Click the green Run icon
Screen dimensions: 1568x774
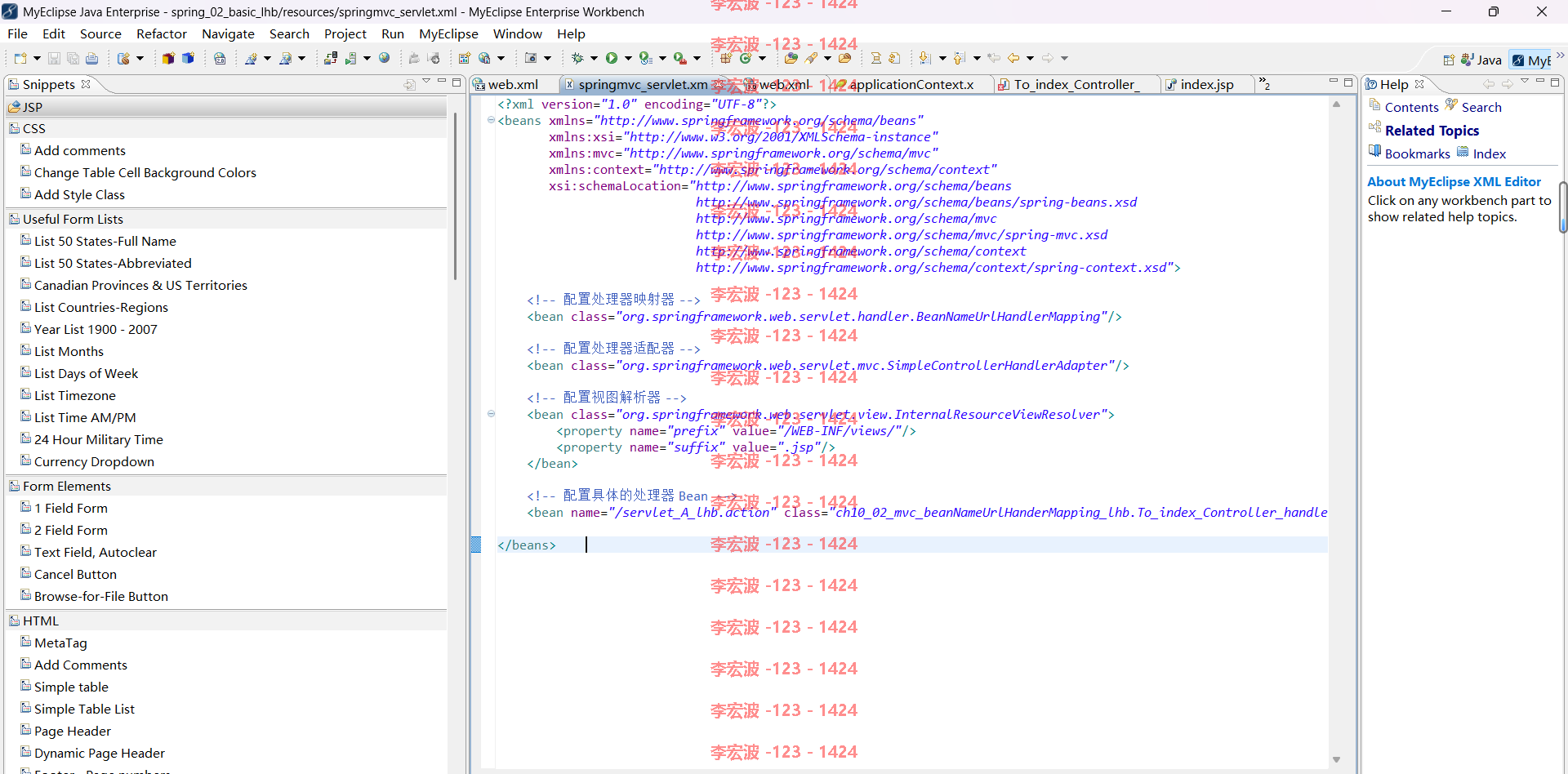click(x=612, y=58)
